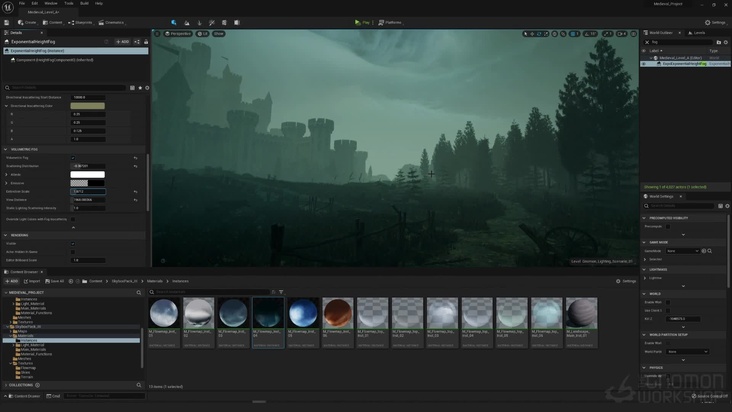Screen dimensions: 732x412
Task: Toggle the Volumetric Fog checkbox
Action: [x=73, y=157]
